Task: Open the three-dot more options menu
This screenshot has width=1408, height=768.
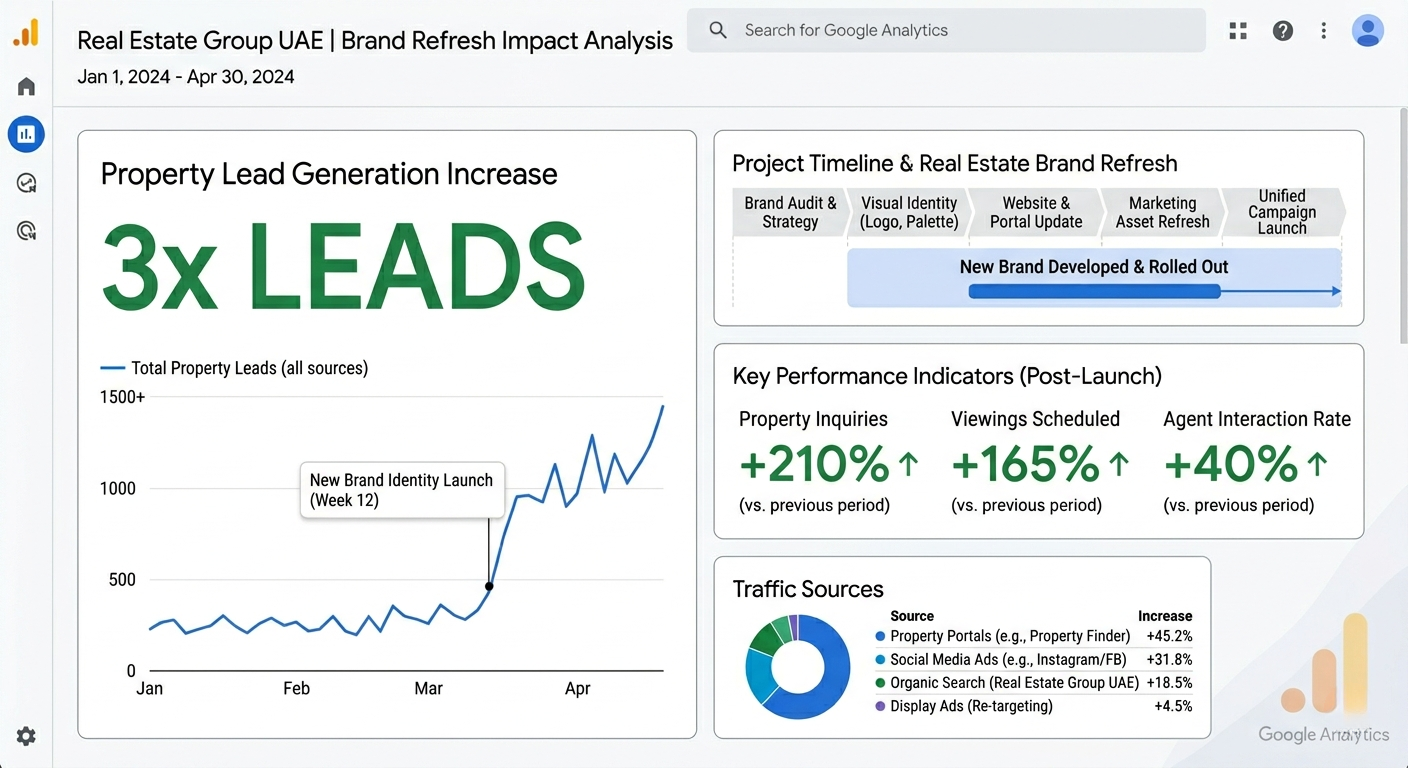Action: [1324, 31]
